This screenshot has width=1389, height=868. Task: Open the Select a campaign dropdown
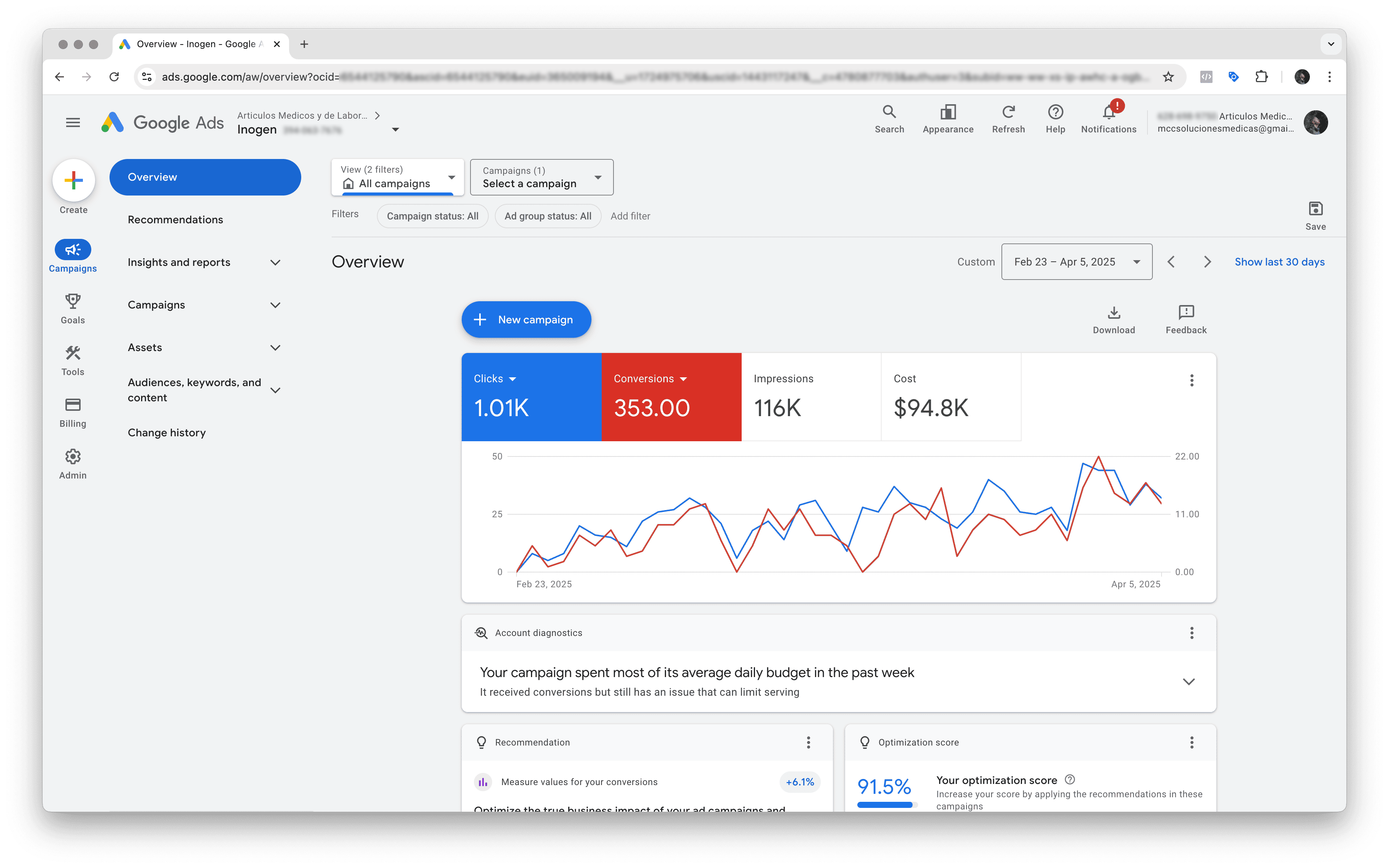pos(541,177)
